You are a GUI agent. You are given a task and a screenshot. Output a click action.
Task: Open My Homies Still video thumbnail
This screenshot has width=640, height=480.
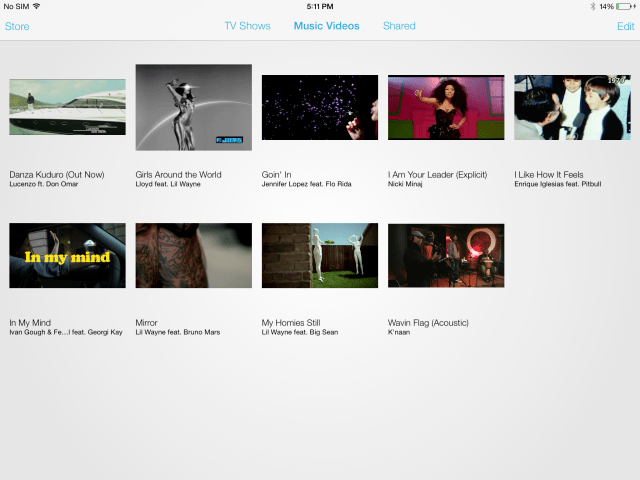(x=320, y=256)
